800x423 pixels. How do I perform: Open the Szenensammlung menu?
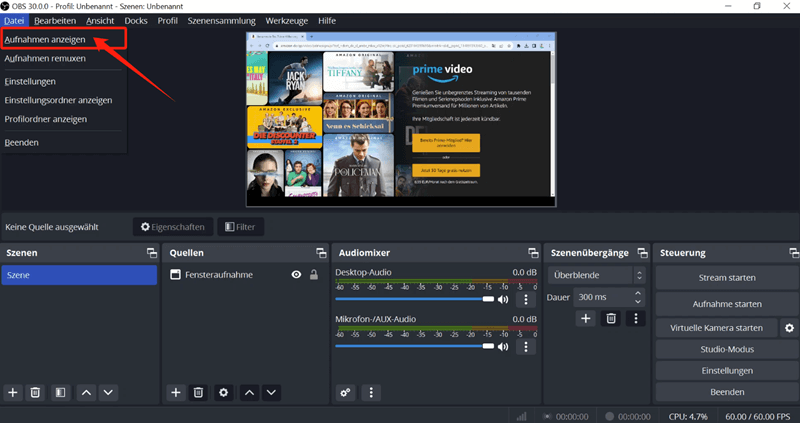pyautogui.click(x=221, y=20)
